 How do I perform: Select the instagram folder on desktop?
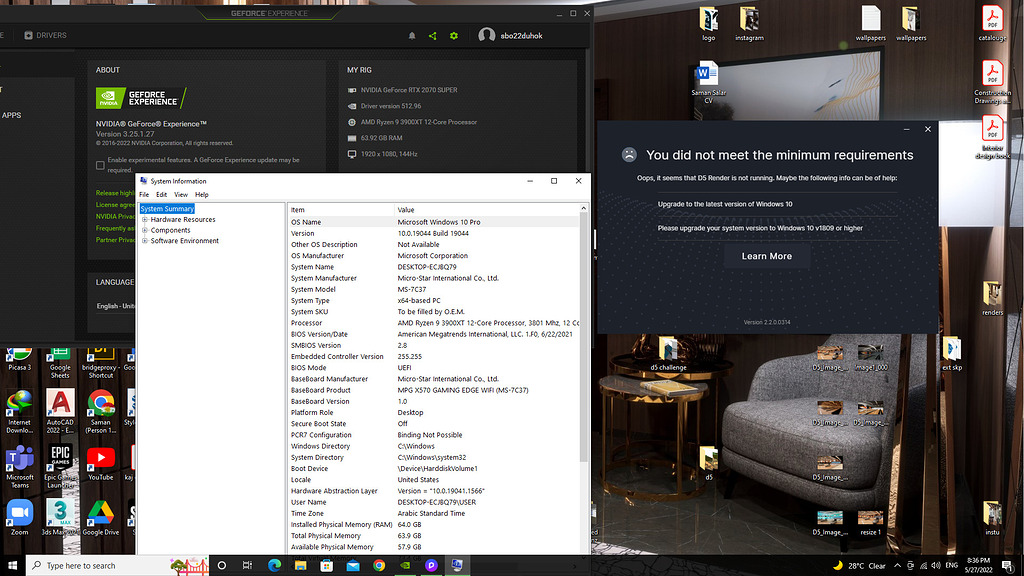tap(749, 24)
